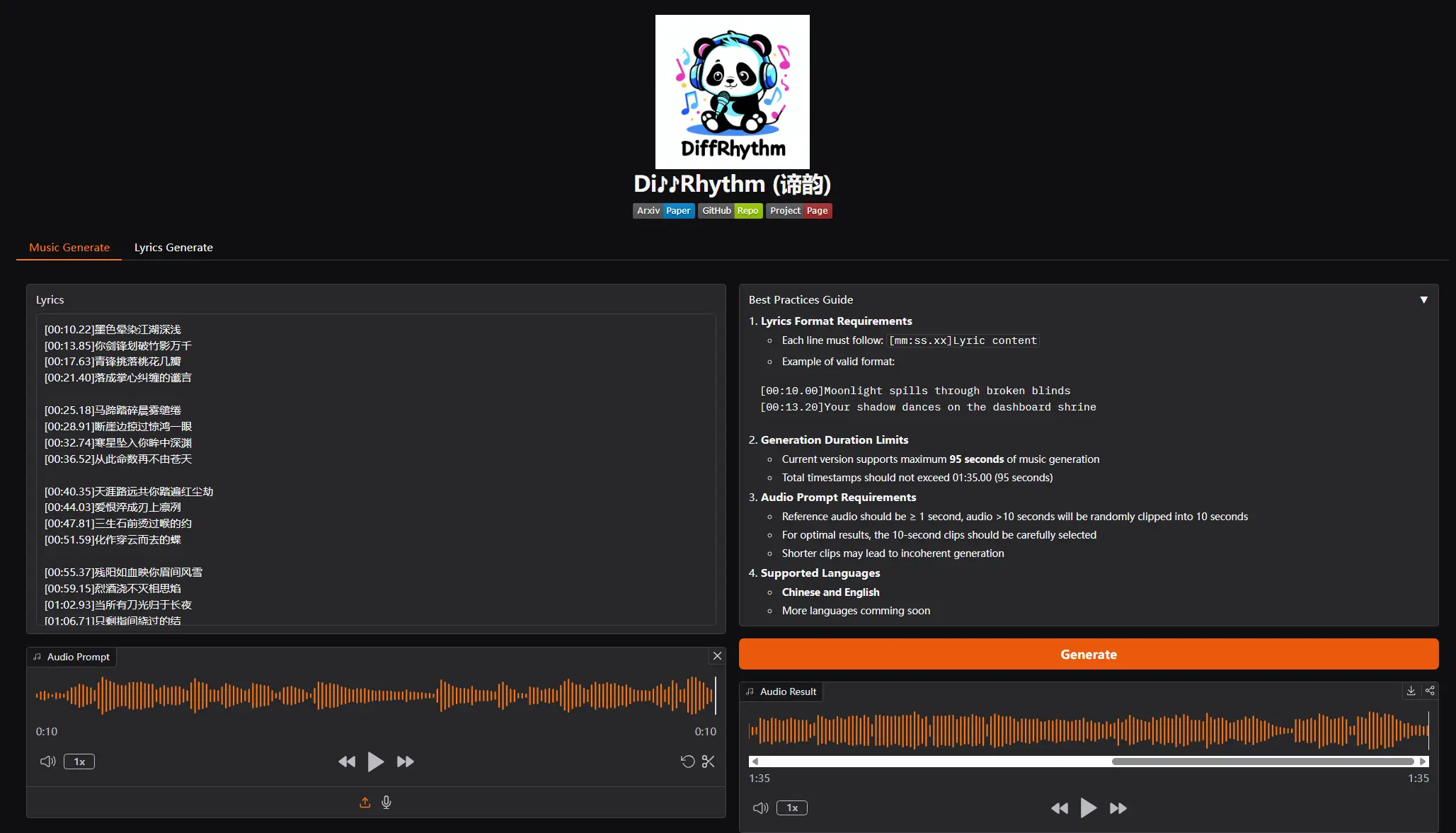Skip forward in Audio Result
The image size is (1456, 833).
[x=1118, y=808]
